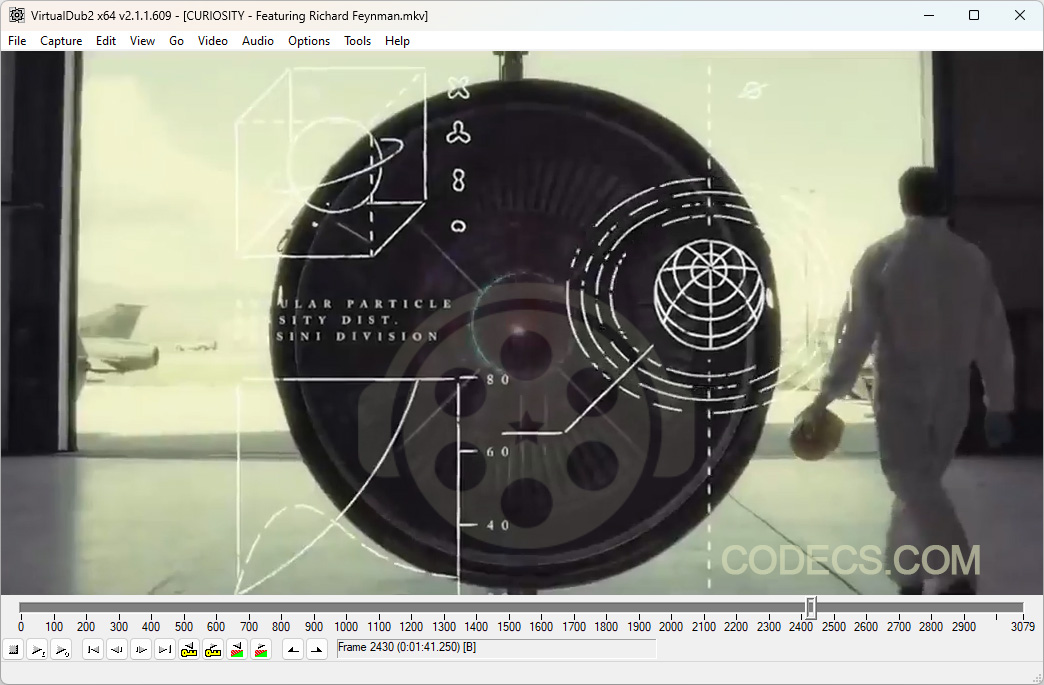Viewport: 1044px width, 685px height.
Task: Open the Help menu
Action: 397,41
